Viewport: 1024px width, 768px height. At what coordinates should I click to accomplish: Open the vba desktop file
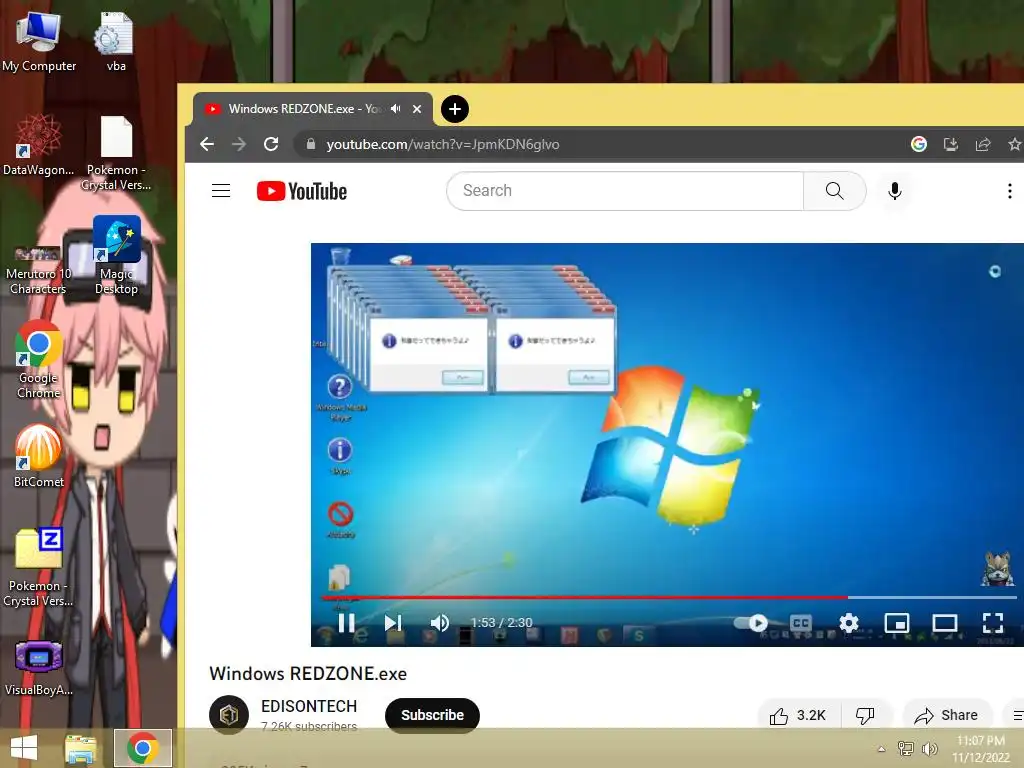click(116, 40)
